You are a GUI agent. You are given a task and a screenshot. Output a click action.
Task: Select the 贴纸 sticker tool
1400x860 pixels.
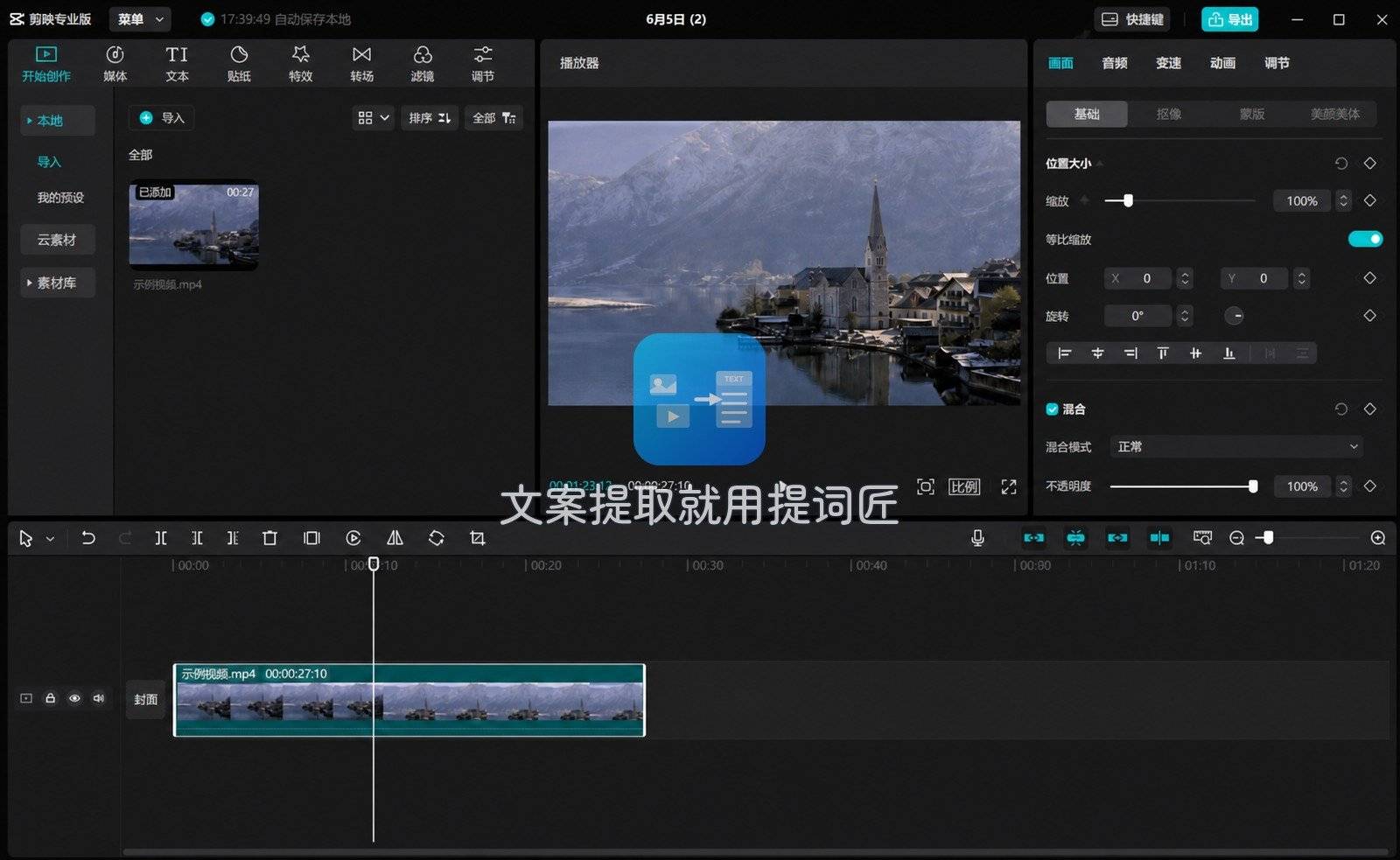239,64
